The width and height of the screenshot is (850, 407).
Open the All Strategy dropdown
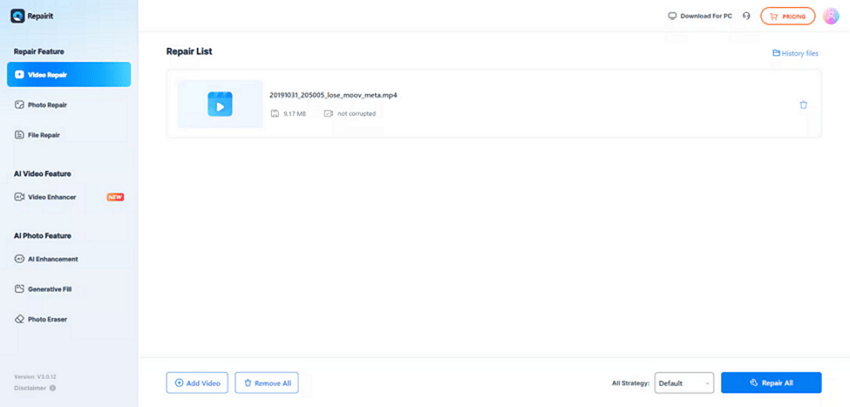click(685, 383)
